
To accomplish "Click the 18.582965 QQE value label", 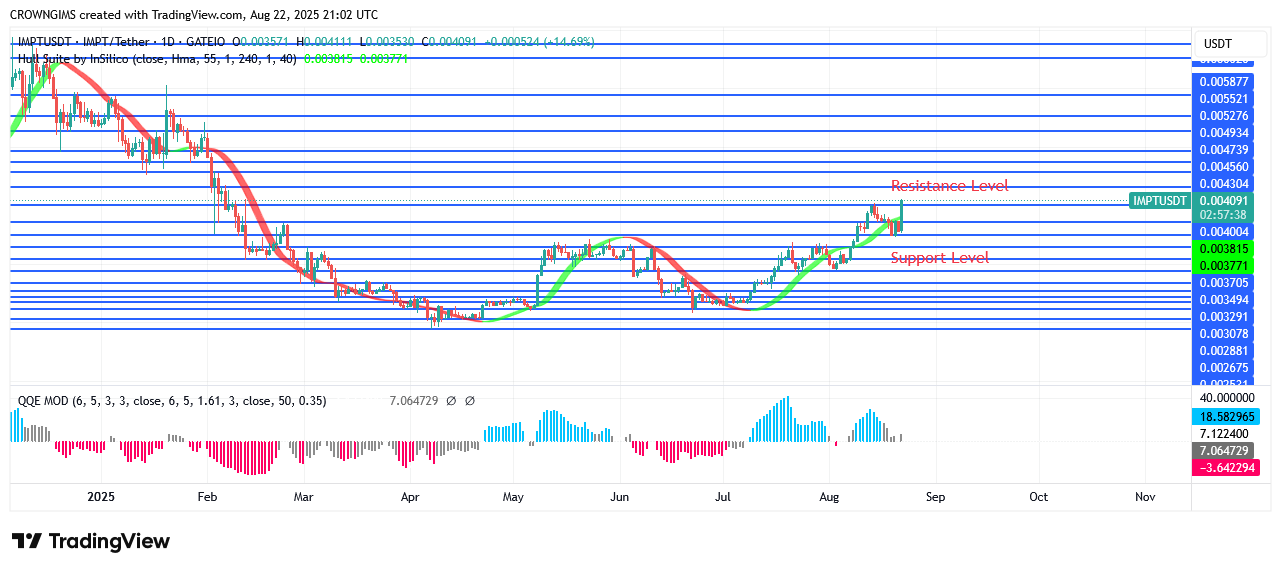I will (x=1226, y=416).
